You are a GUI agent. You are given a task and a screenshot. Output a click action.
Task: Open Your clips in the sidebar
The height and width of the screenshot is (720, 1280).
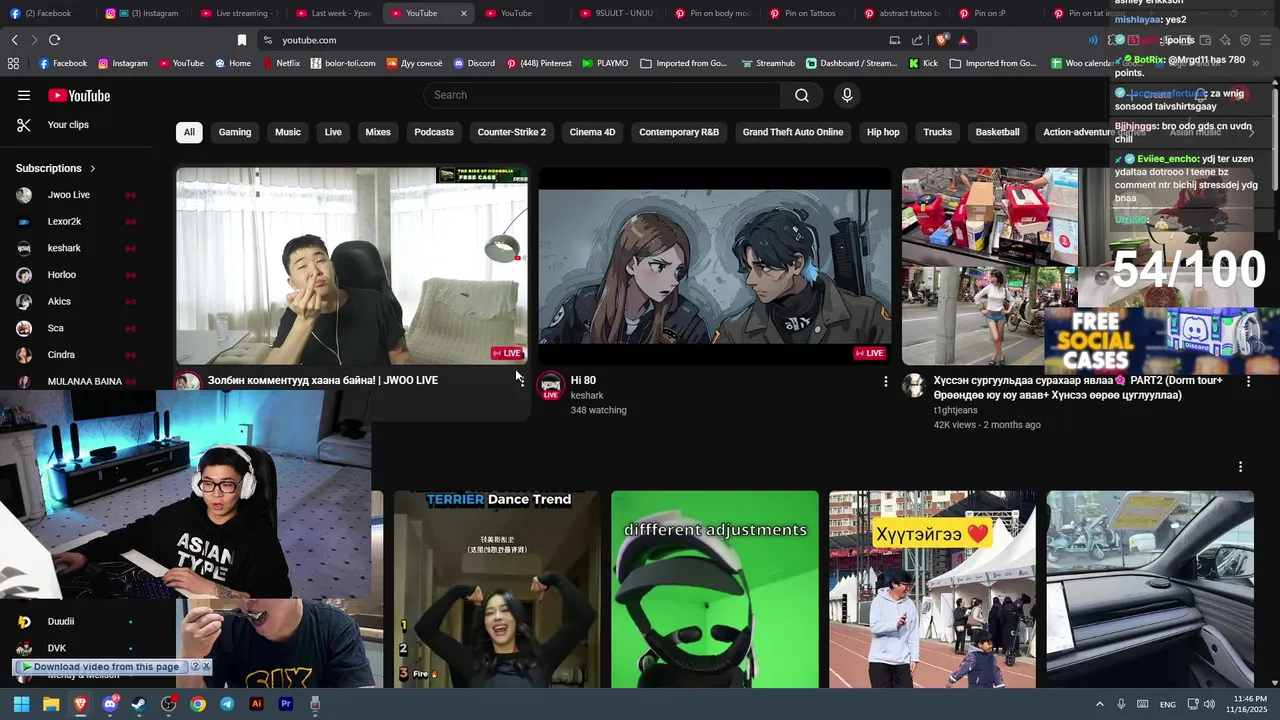click(x=68, y=125)
